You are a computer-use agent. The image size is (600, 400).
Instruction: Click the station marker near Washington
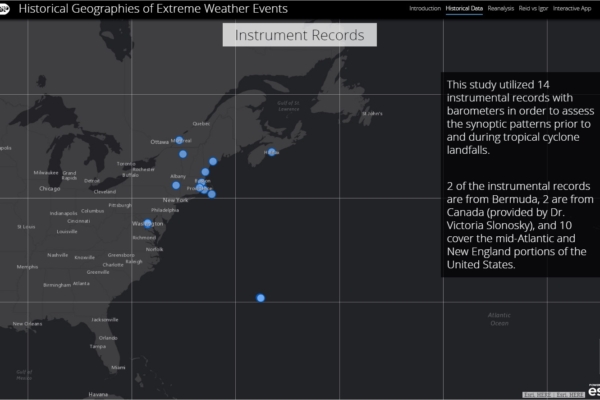pyautogui.click(x=148, y=223)
